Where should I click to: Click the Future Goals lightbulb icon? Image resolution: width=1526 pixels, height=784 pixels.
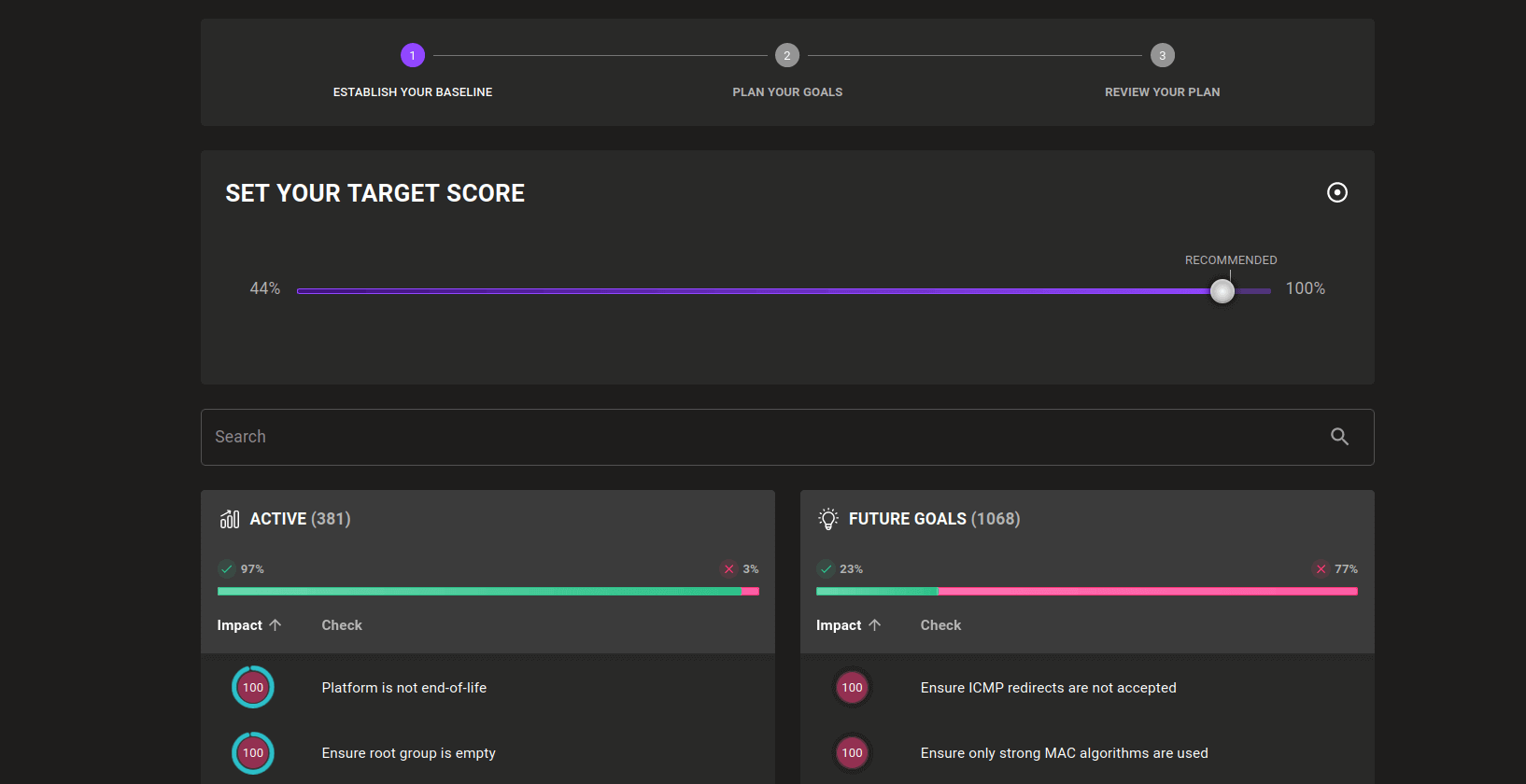coord(827,519)
